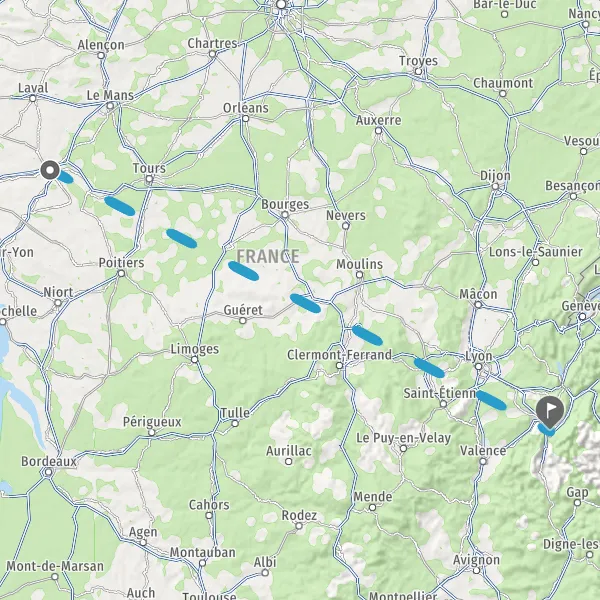The image size is (600, 600).
Task: Select the Poitiers city dot
Action: click(x=121, y=273)
